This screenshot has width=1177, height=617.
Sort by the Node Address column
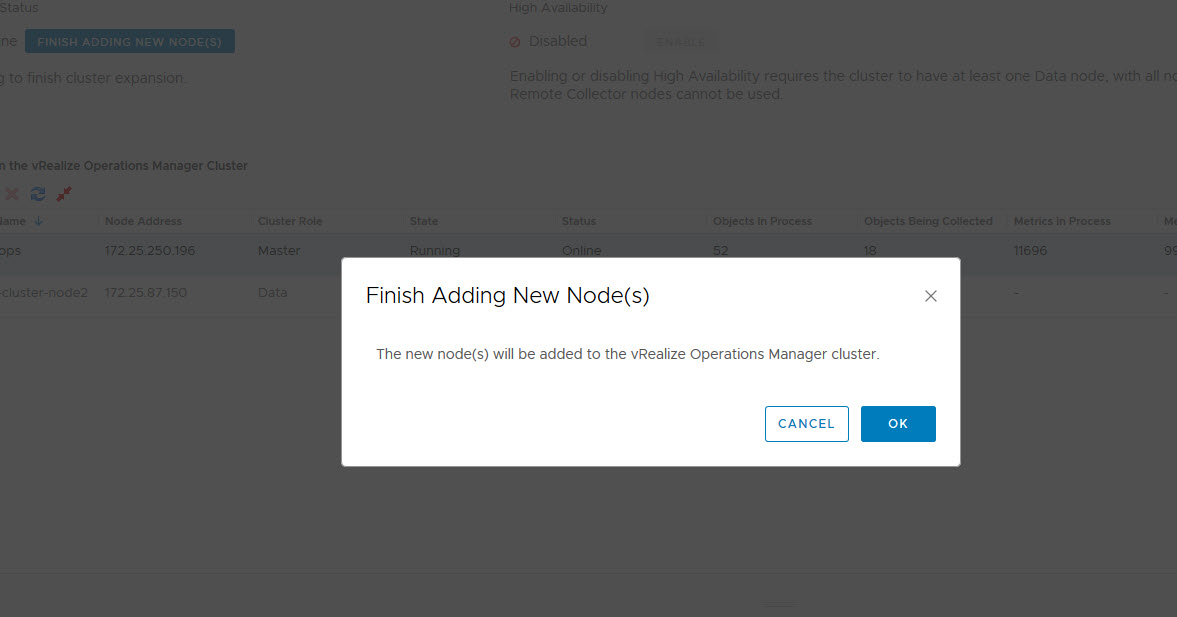click(x=143, y=221)
